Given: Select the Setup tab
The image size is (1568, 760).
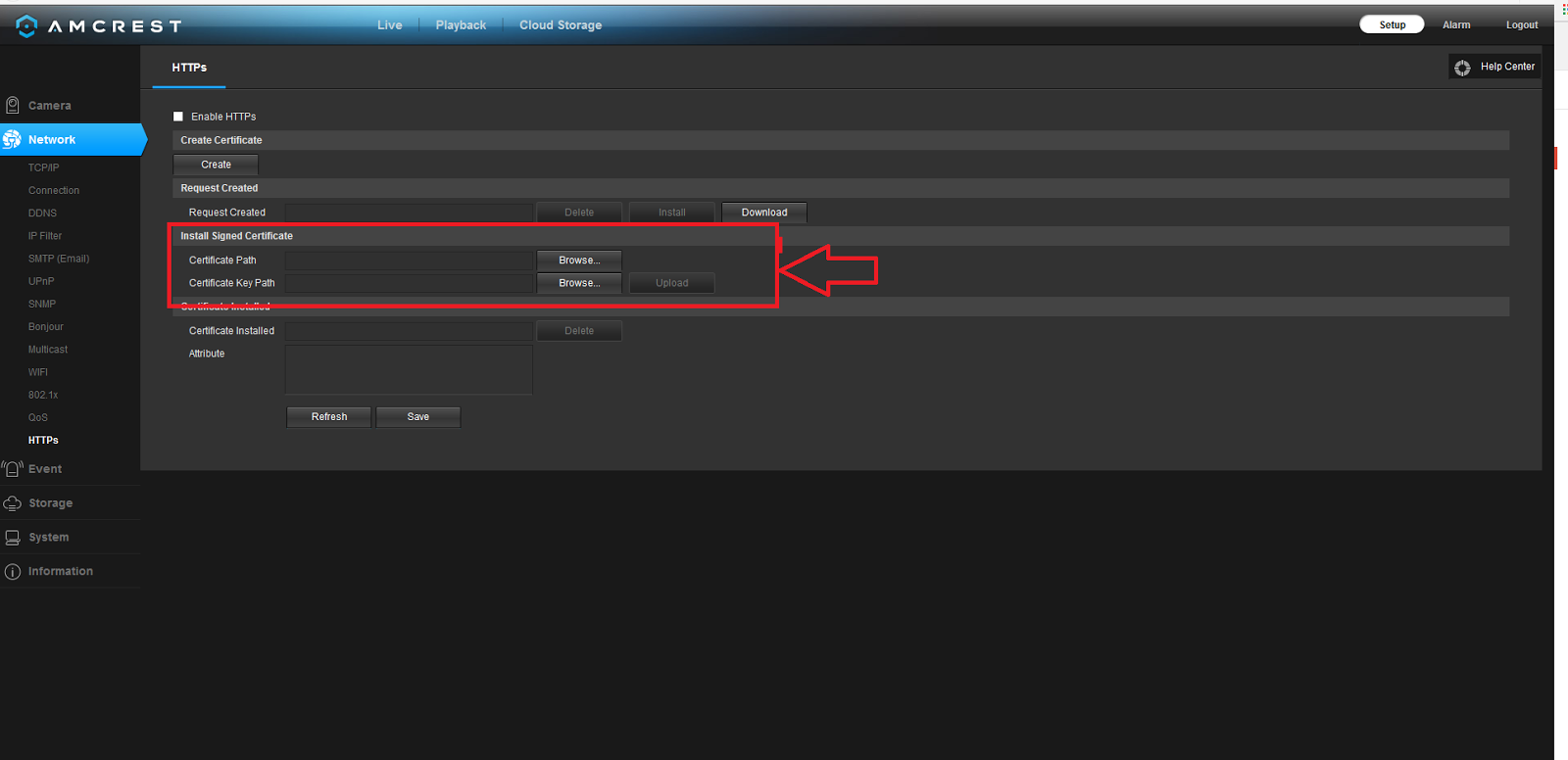Looking at the screenshot, I should point(1392,24).
